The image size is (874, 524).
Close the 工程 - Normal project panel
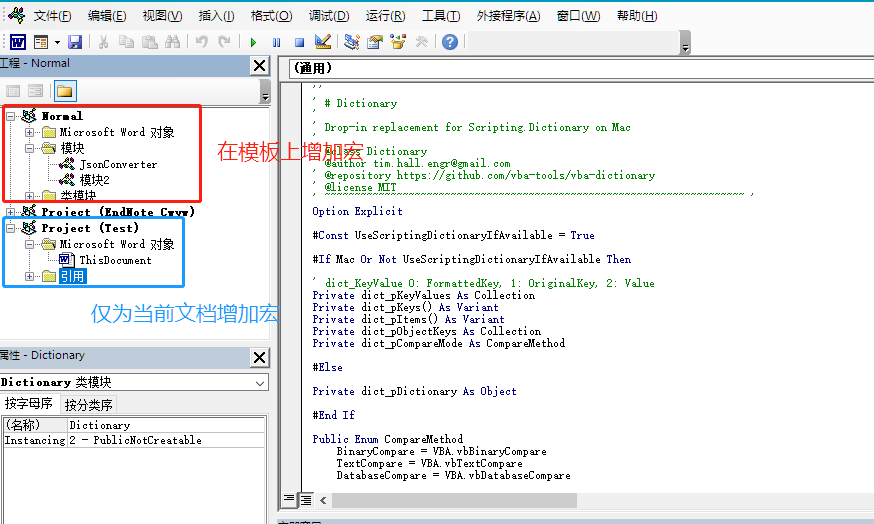point(260,66)
